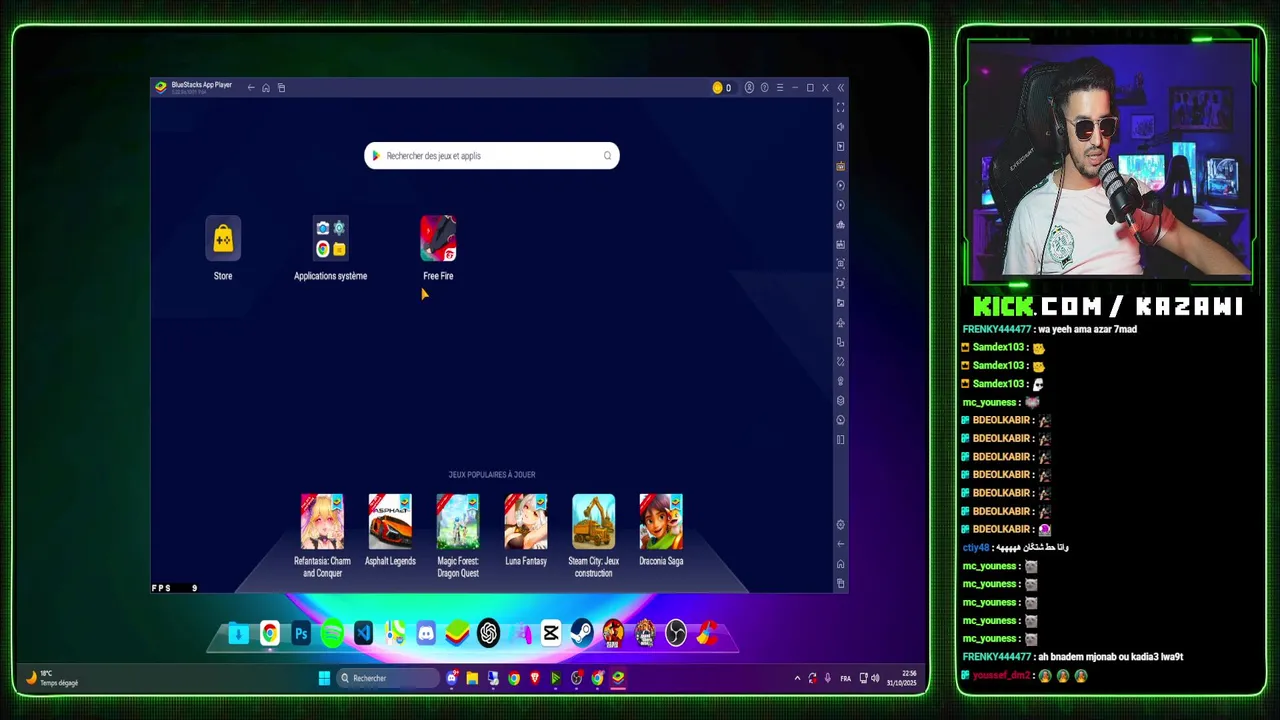Image resolution: width=1280 pixels, height=720 pixels.
Task: Switch the FRA keyboard language
Action: tap(846, 678)
